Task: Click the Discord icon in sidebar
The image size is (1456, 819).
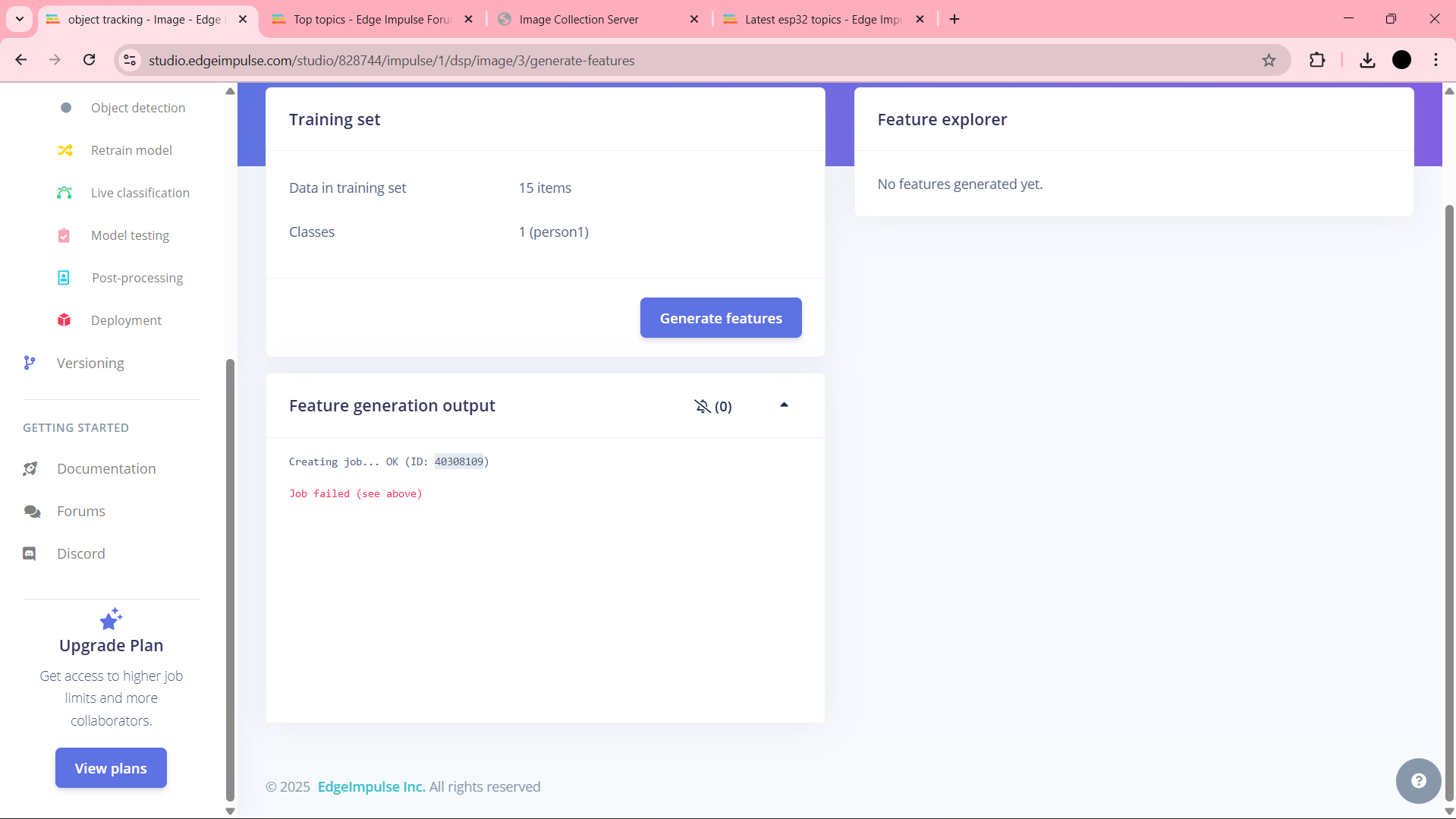Action: click(x=30, y=553)
